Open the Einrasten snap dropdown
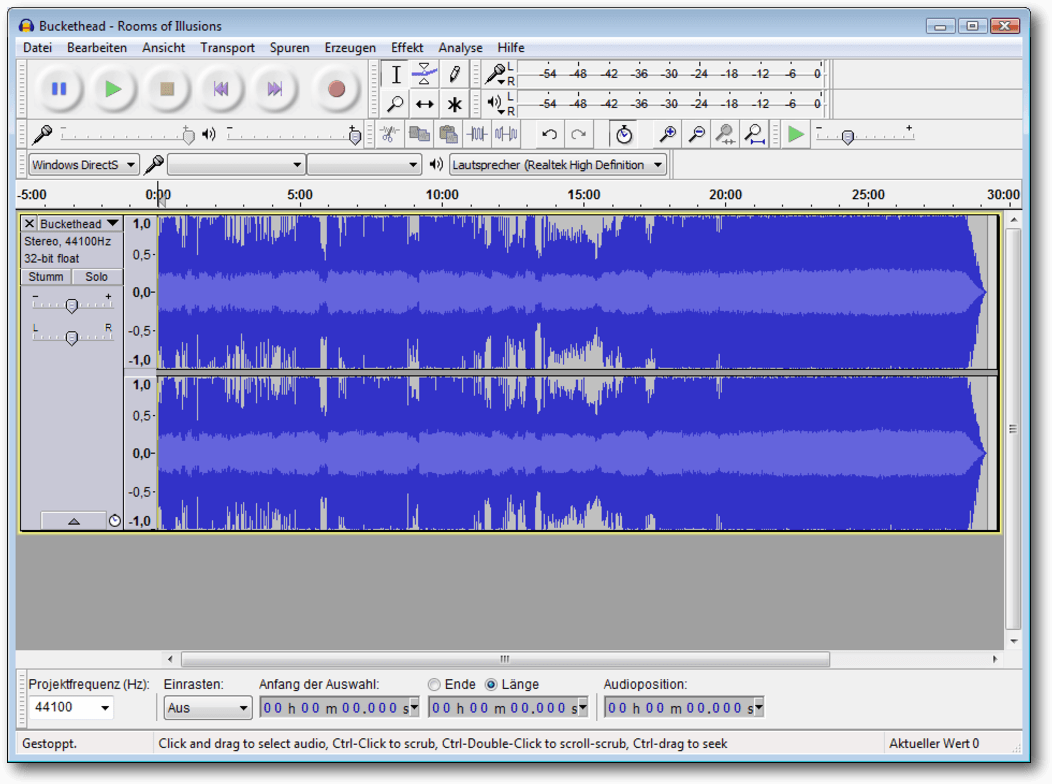This screenshot has height=784, width=1052. [208, 708]
